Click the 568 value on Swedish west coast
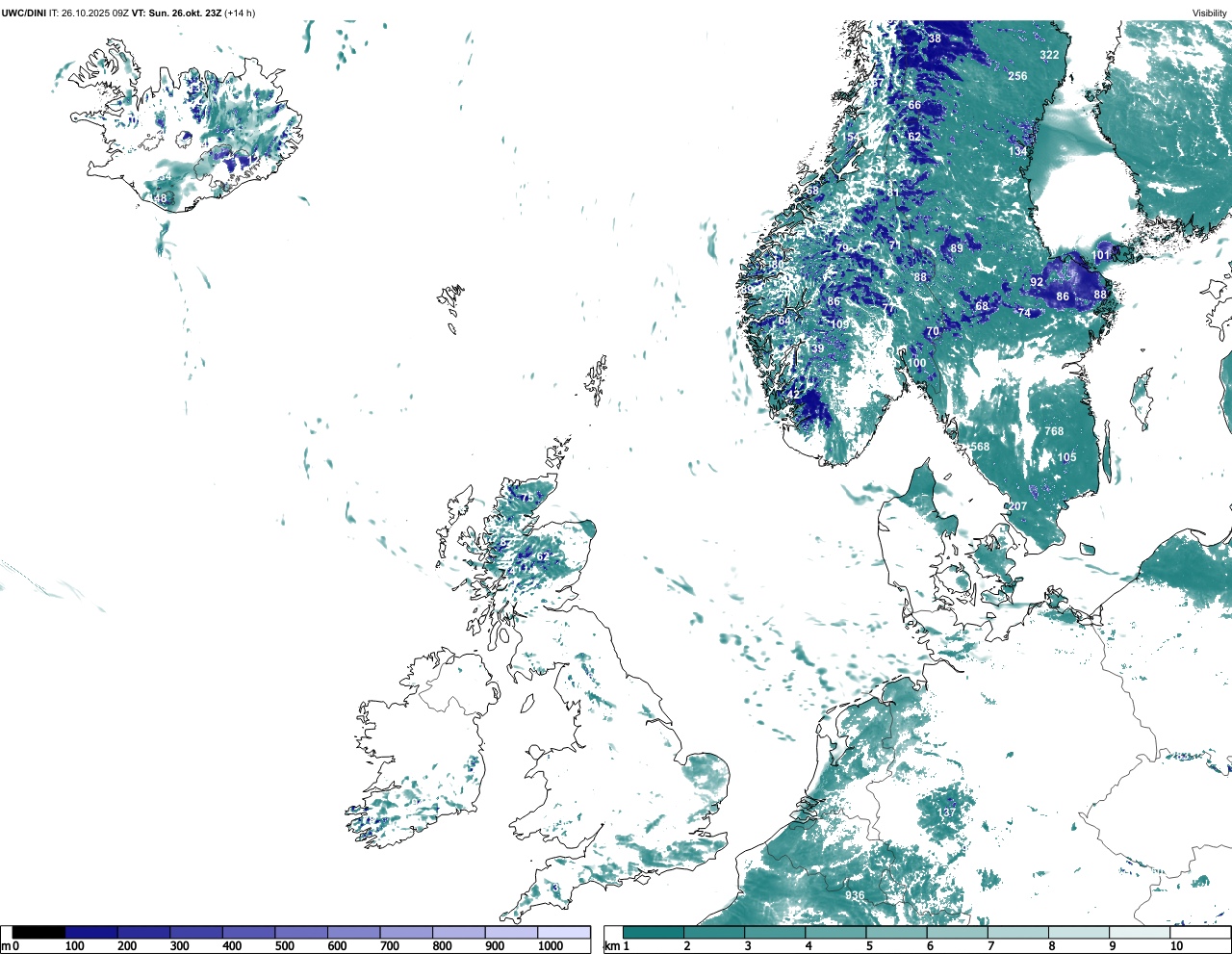The image size is (1232, 954). tap(980, 447)
